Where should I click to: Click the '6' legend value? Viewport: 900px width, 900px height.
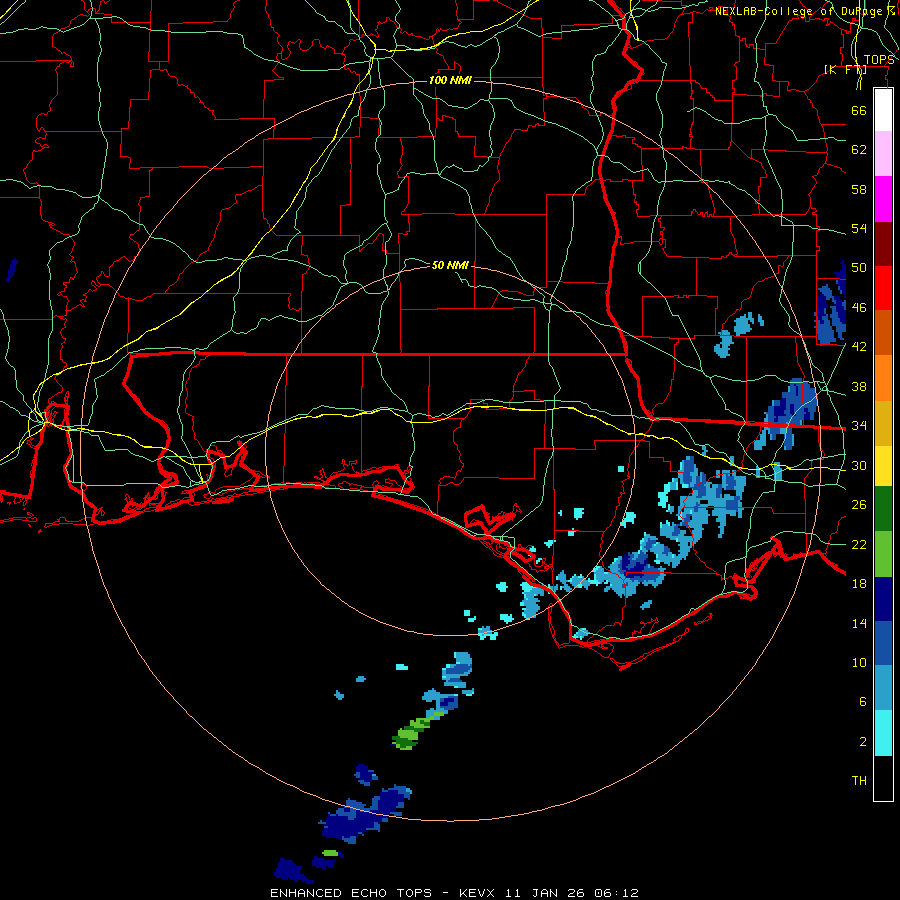pyautogui.click(x=863, y=702)
